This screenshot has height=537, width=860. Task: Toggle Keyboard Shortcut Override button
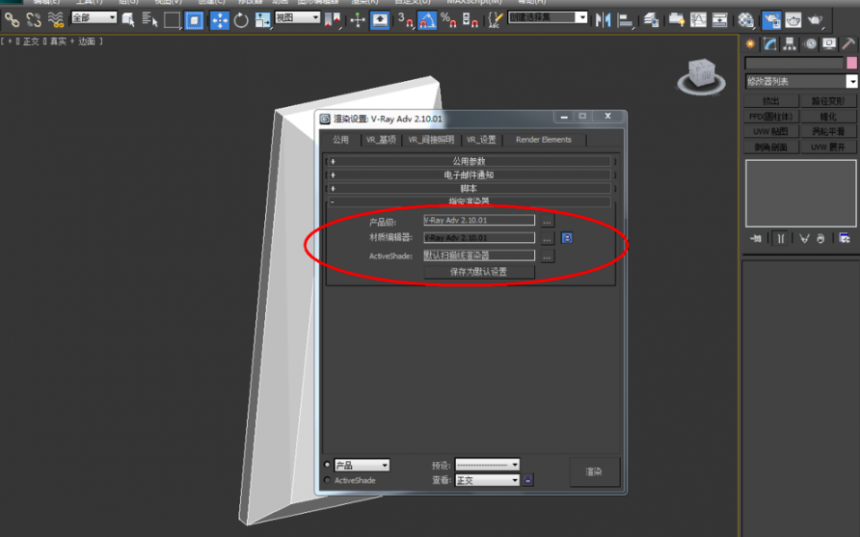click(380, 21)
